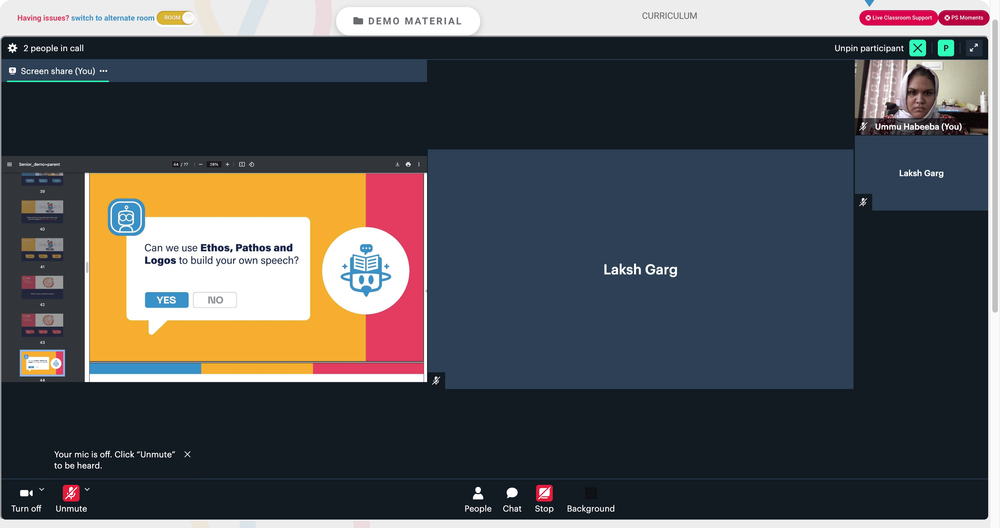Select slide thumbnail 40
This screenshot has width=1000, height=528.
(42, 211)
